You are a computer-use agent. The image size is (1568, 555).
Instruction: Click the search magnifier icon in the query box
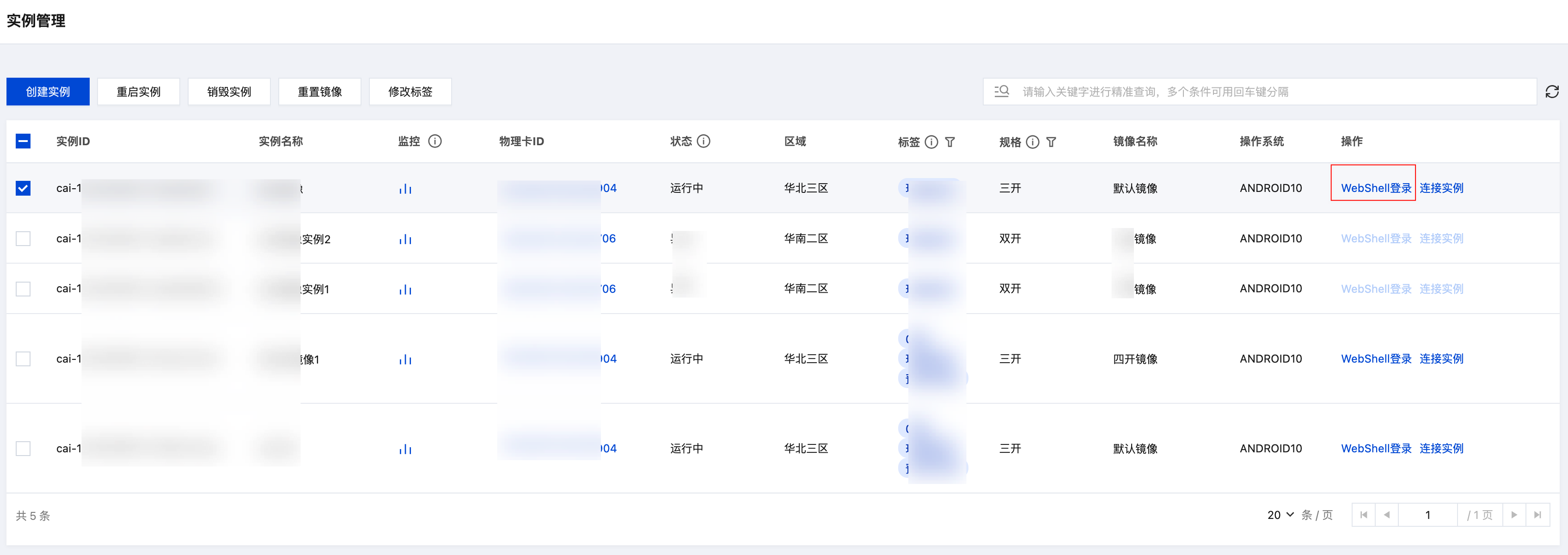pos(1002,92)
